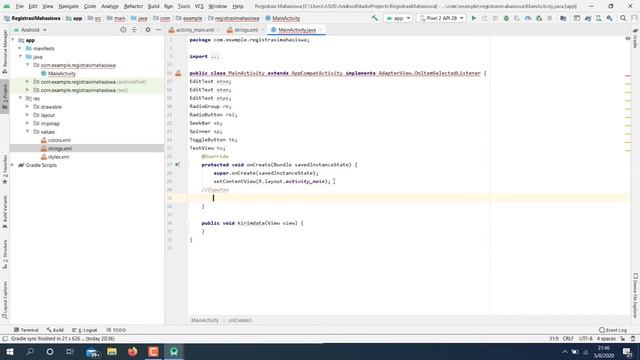Open Search Everywhere magnifier icon
The width and height of the screenshot is (640, 360).
click(x=623, y=18)
